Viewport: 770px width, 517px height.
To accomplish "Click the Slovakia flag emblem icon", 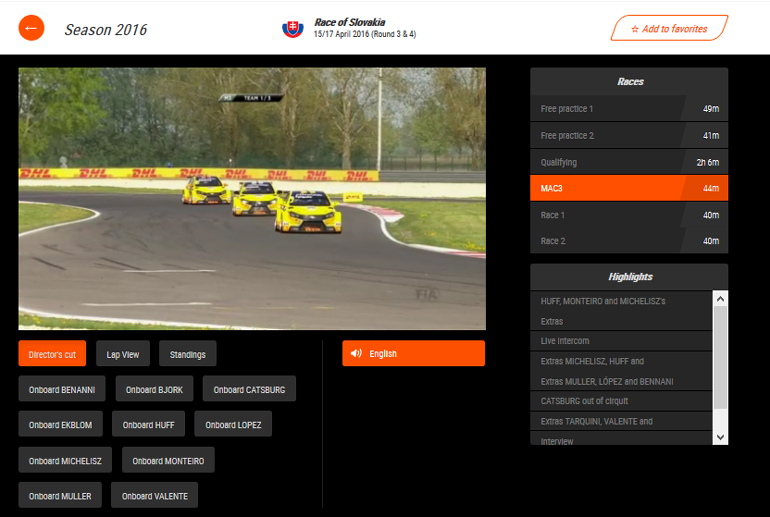I will (x=292, y=28).
